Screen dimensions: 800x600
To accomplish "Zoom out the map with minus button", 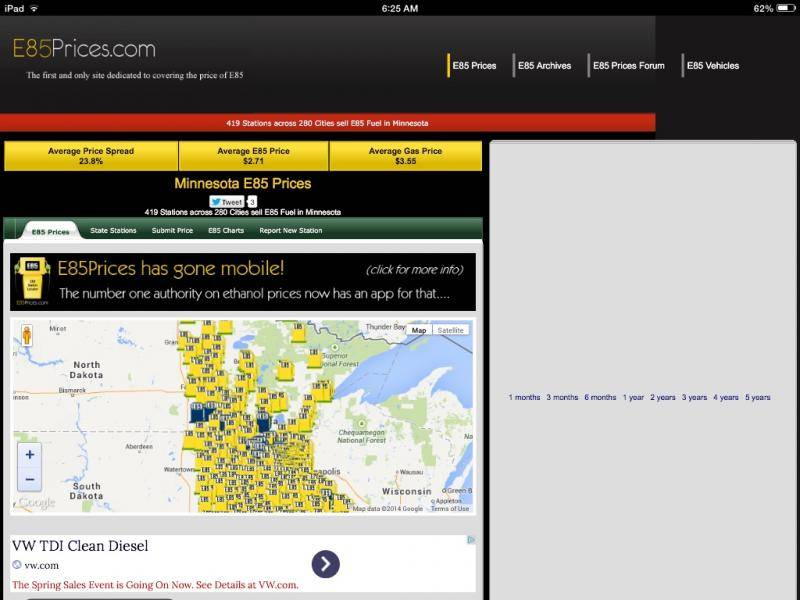I will click(x=30, y=479).
